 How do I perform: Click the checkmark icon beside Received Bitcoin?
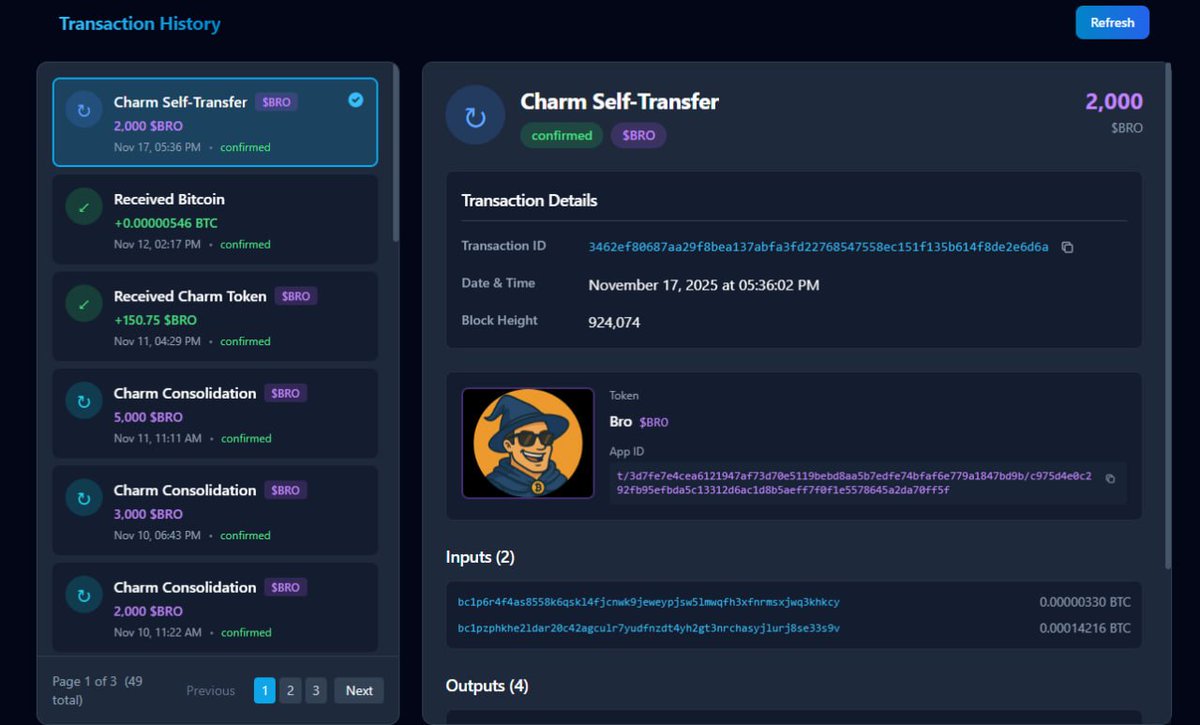(84, 207)
